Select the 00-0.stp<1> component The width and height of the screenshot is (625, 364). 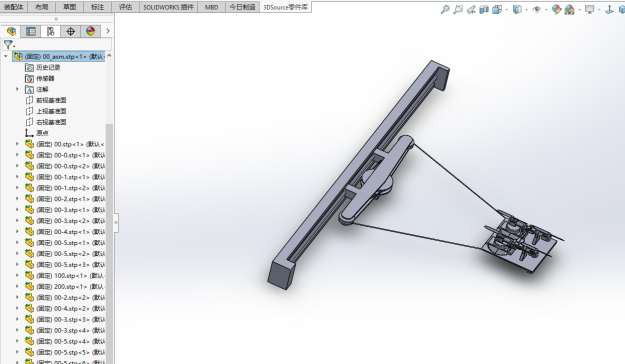pos(65,155)
